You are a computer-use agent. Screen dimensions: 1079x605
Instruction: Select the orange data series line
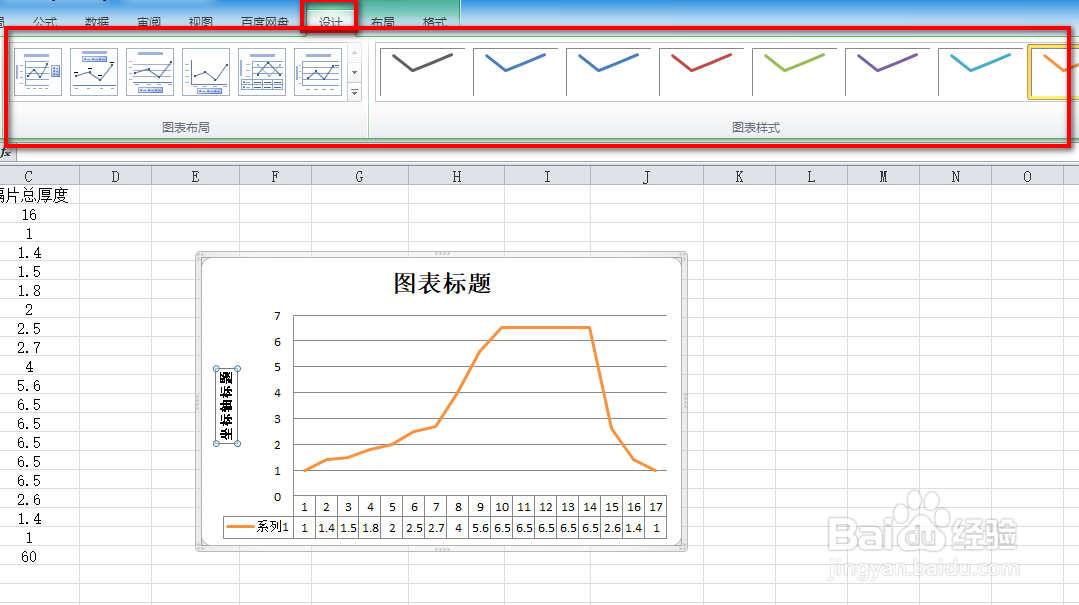[x=544, y=328]
